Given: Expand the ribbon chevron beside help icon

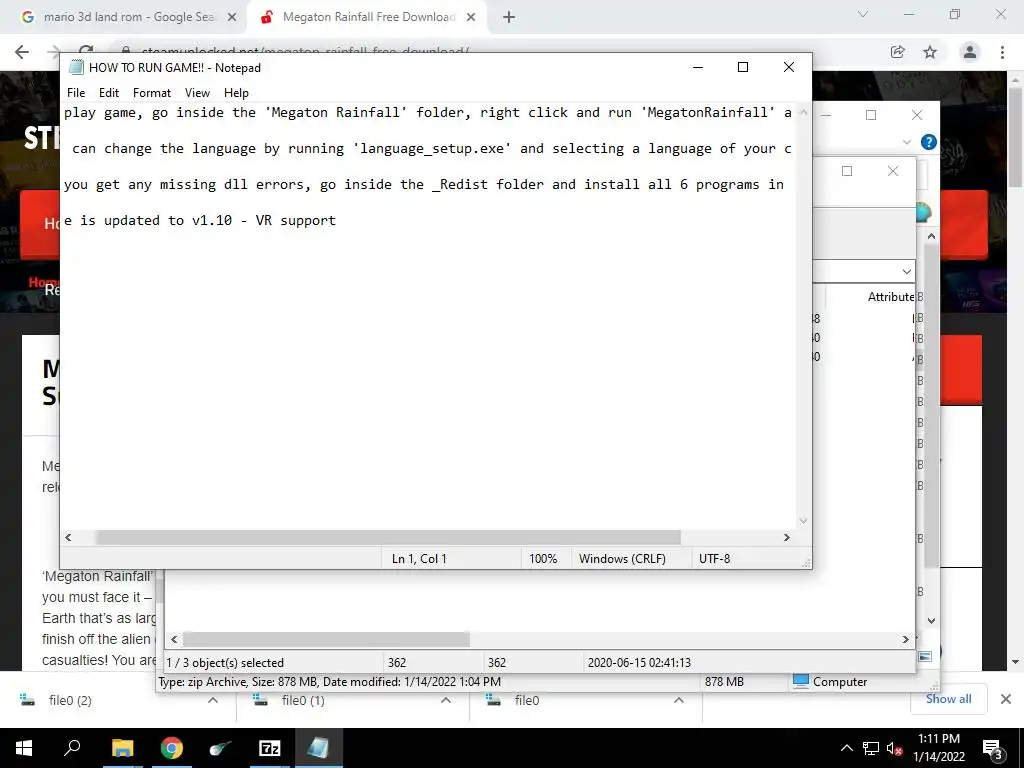Looking at the screenshot, I should click(x=906, y=142).
